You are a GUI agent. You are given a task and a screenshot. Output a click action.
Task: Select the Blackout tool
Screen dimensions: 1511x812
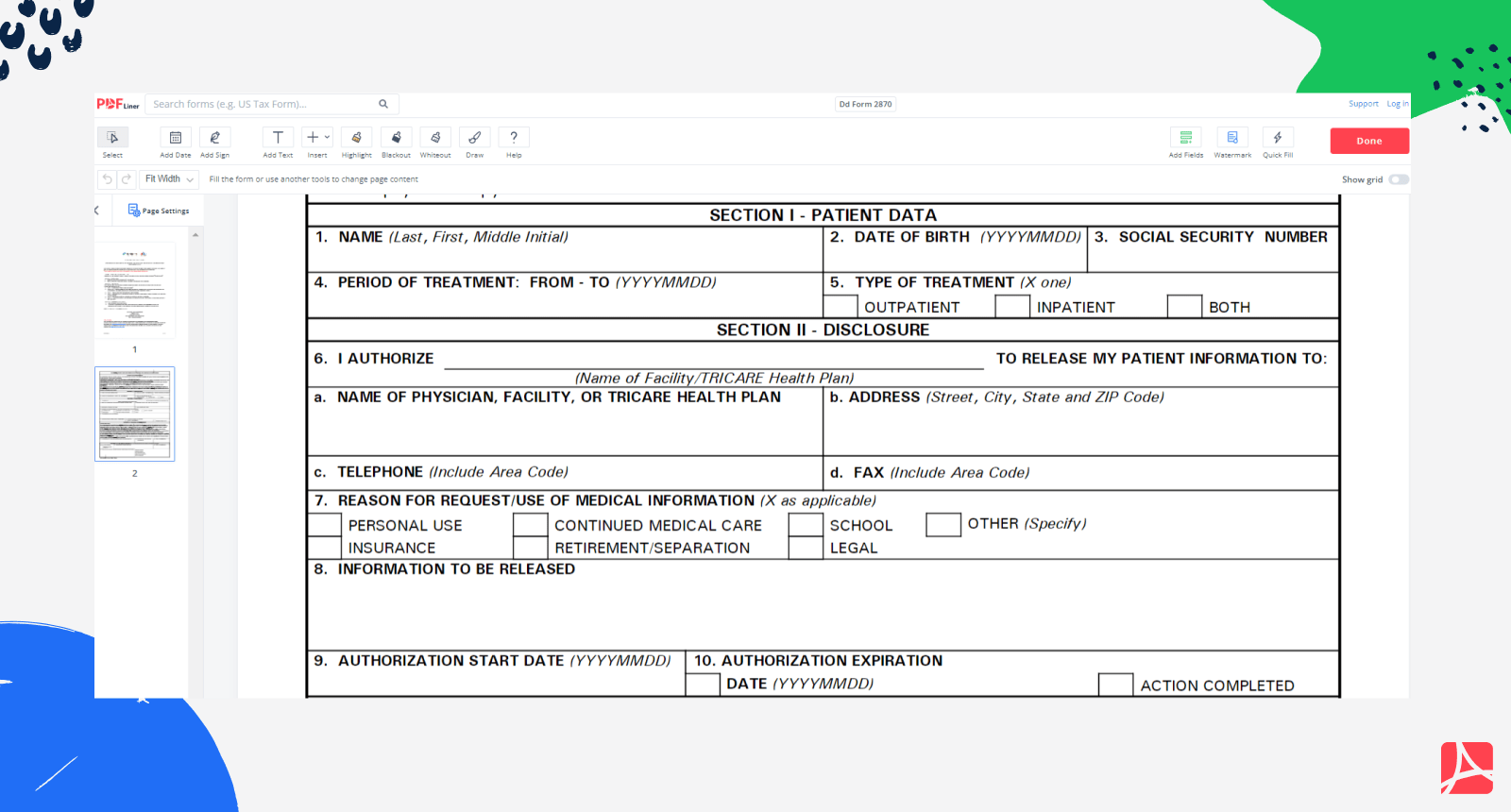[396, 142]
